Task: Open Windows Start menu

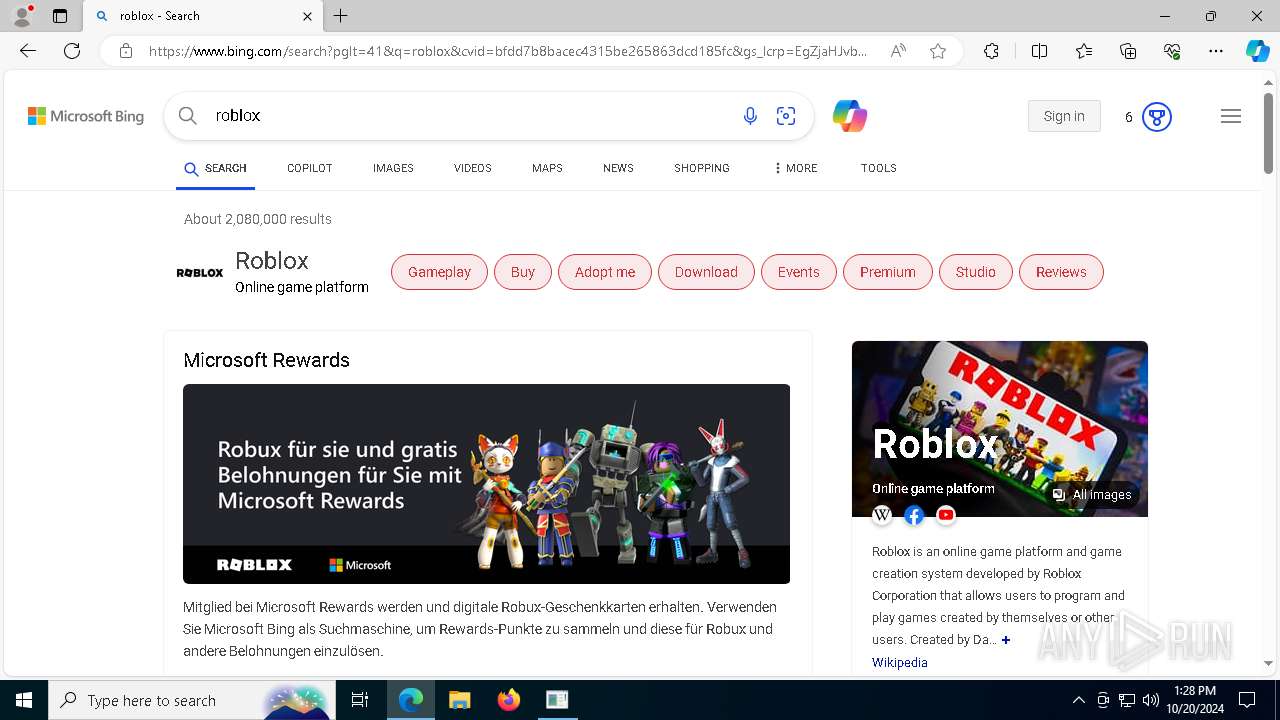Action: 24,700
